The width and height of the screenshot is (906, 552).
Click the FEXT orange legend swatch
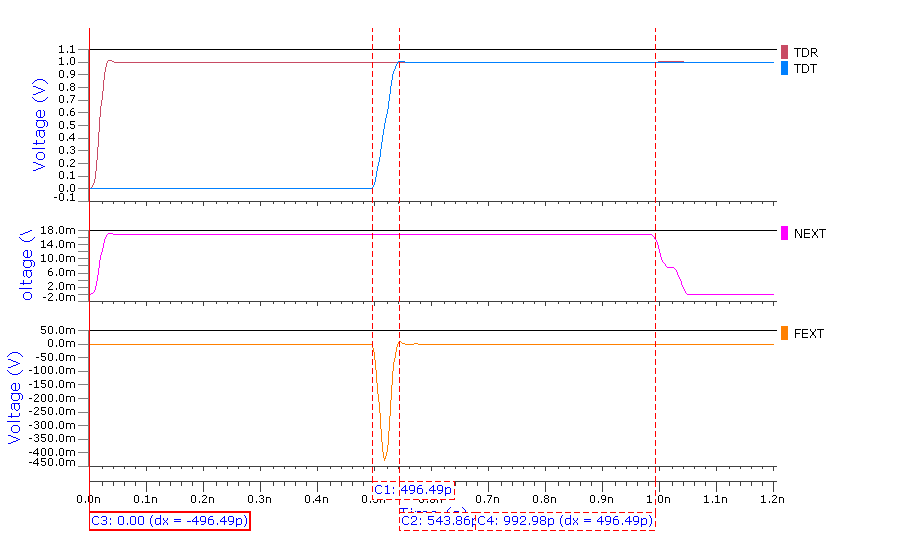pyautogui.click(x=784, y=334)
